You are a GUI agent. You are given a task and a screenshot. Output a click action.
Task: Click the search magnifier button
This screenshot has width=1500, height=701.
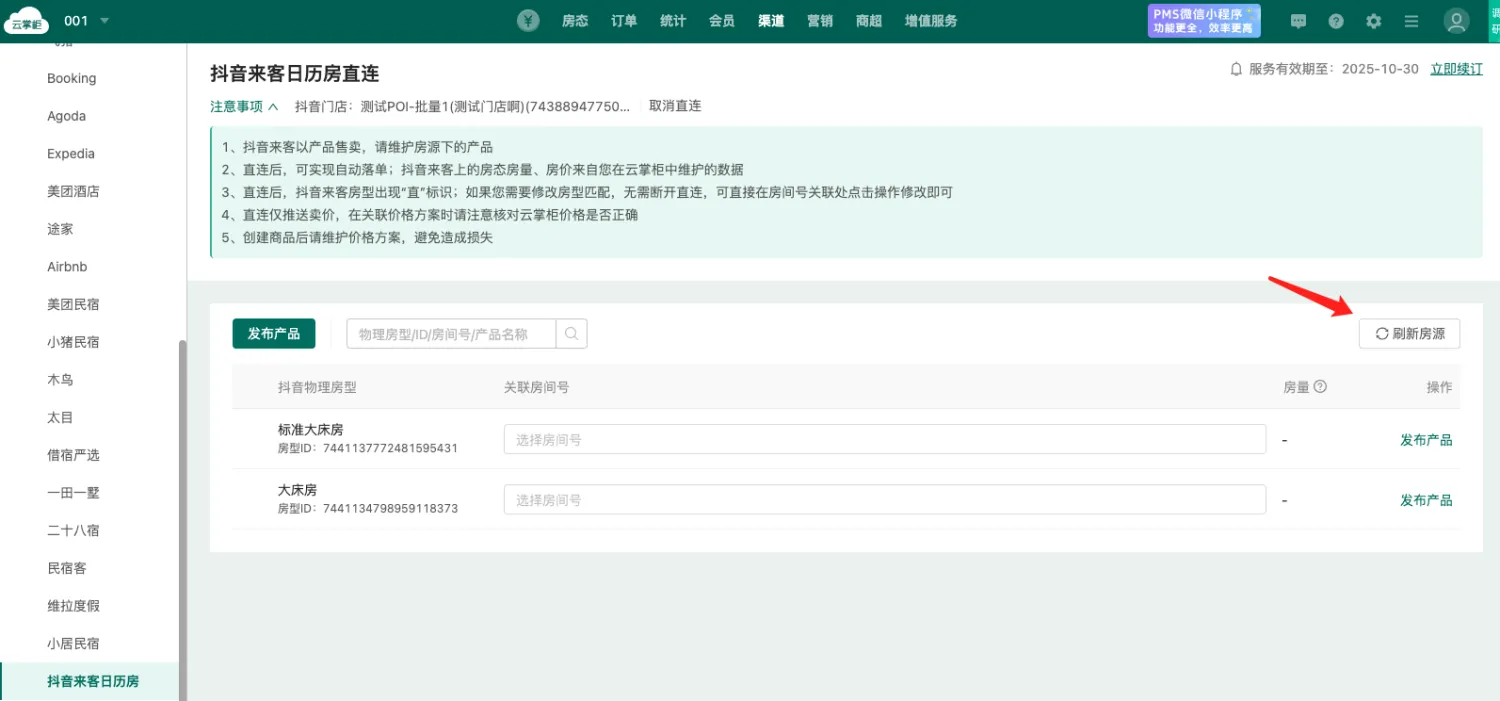(572, 334)
